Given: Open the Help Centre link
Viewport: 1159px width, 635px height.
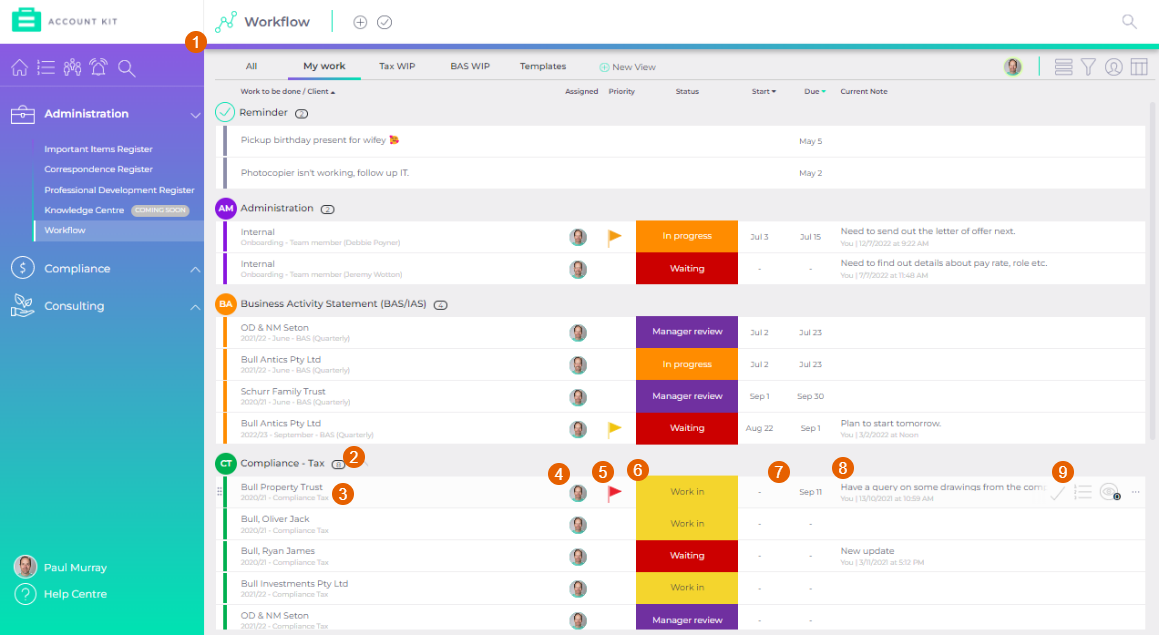Looking at the screenshot, I should click(75, 594).
